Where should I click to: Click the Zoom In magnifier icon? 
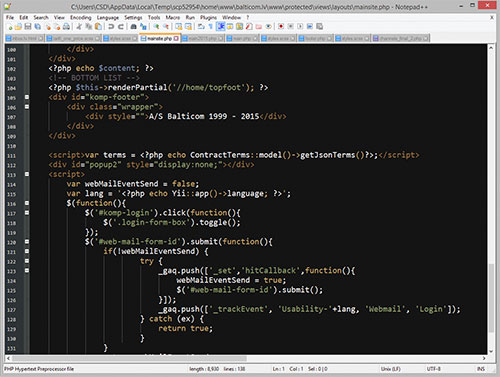tap(156, 27)
